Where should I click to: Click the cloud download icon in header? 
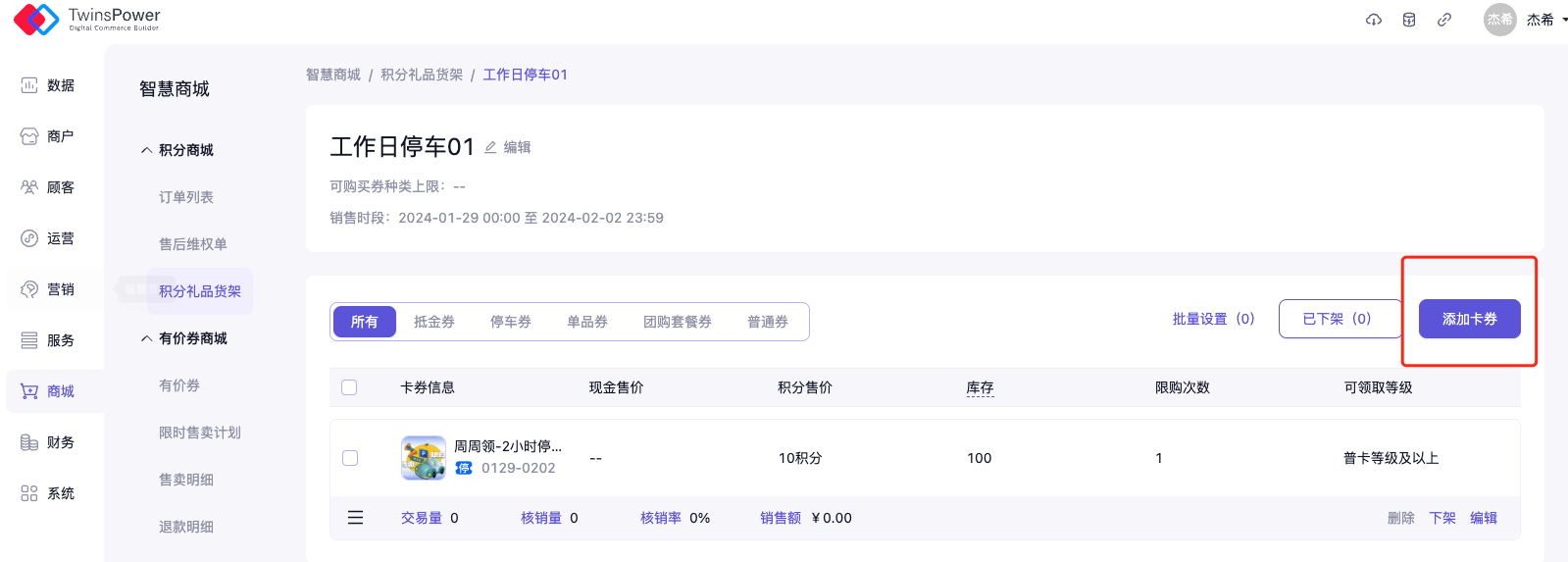tap(1373, 20)
